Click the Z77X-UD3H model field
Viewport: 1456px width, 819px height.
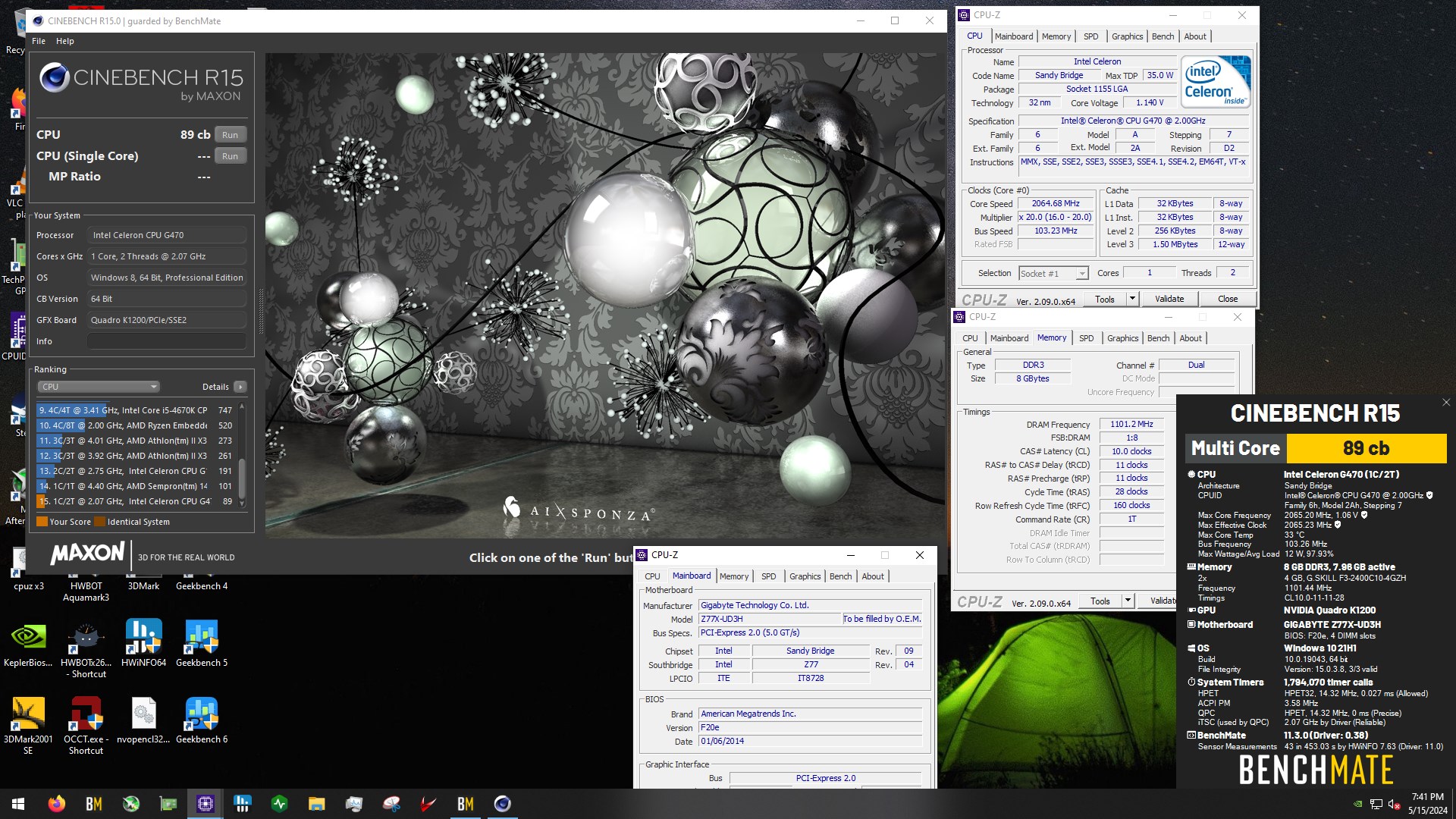click(x=769, y=619)
